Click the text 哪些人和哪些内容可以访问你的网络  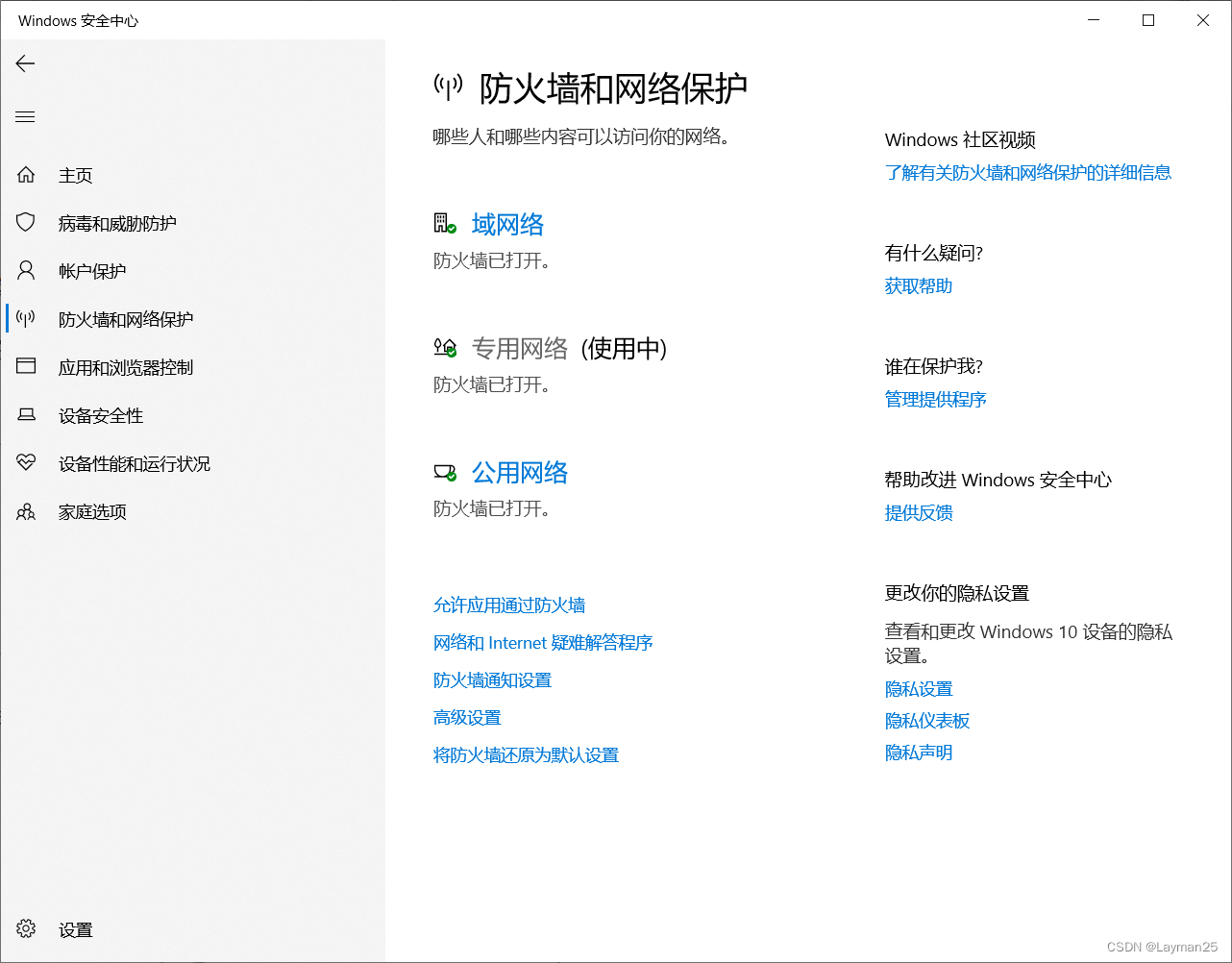click(x=581, y=136)
